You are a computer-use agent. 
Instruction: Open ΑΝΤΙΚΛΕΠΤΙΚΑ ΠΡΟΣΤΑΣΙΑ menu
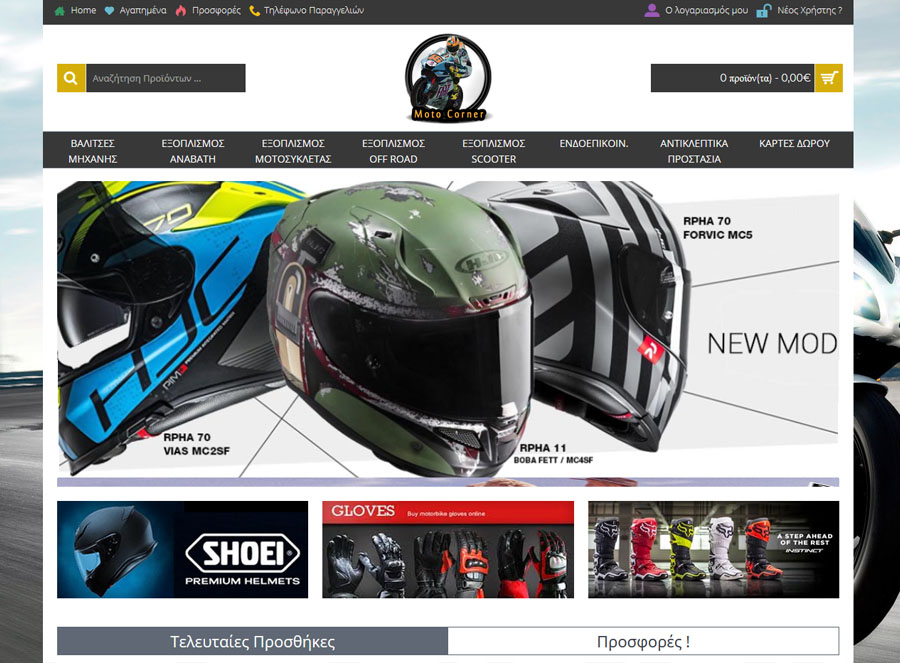[694, 151]
